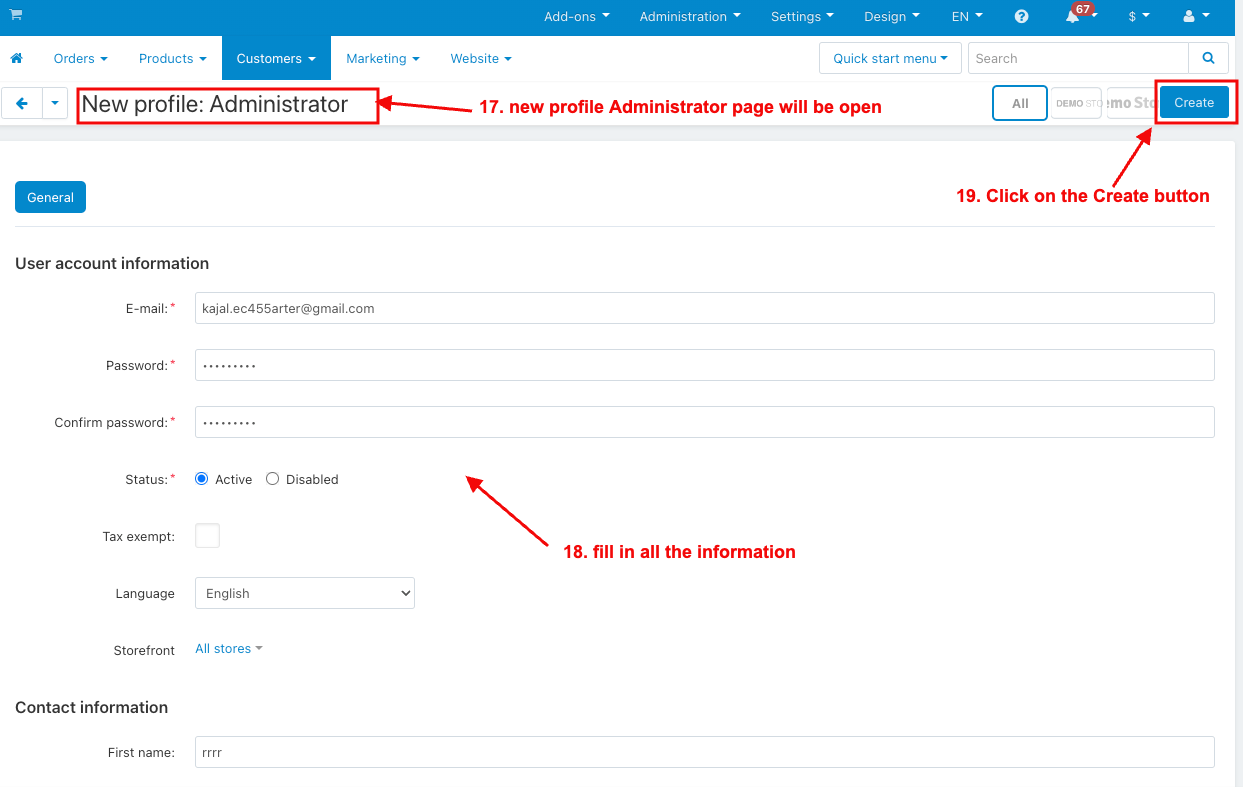Open the Language dropdown set to English
Screen dimensions: 1243x787
point(305,593)
